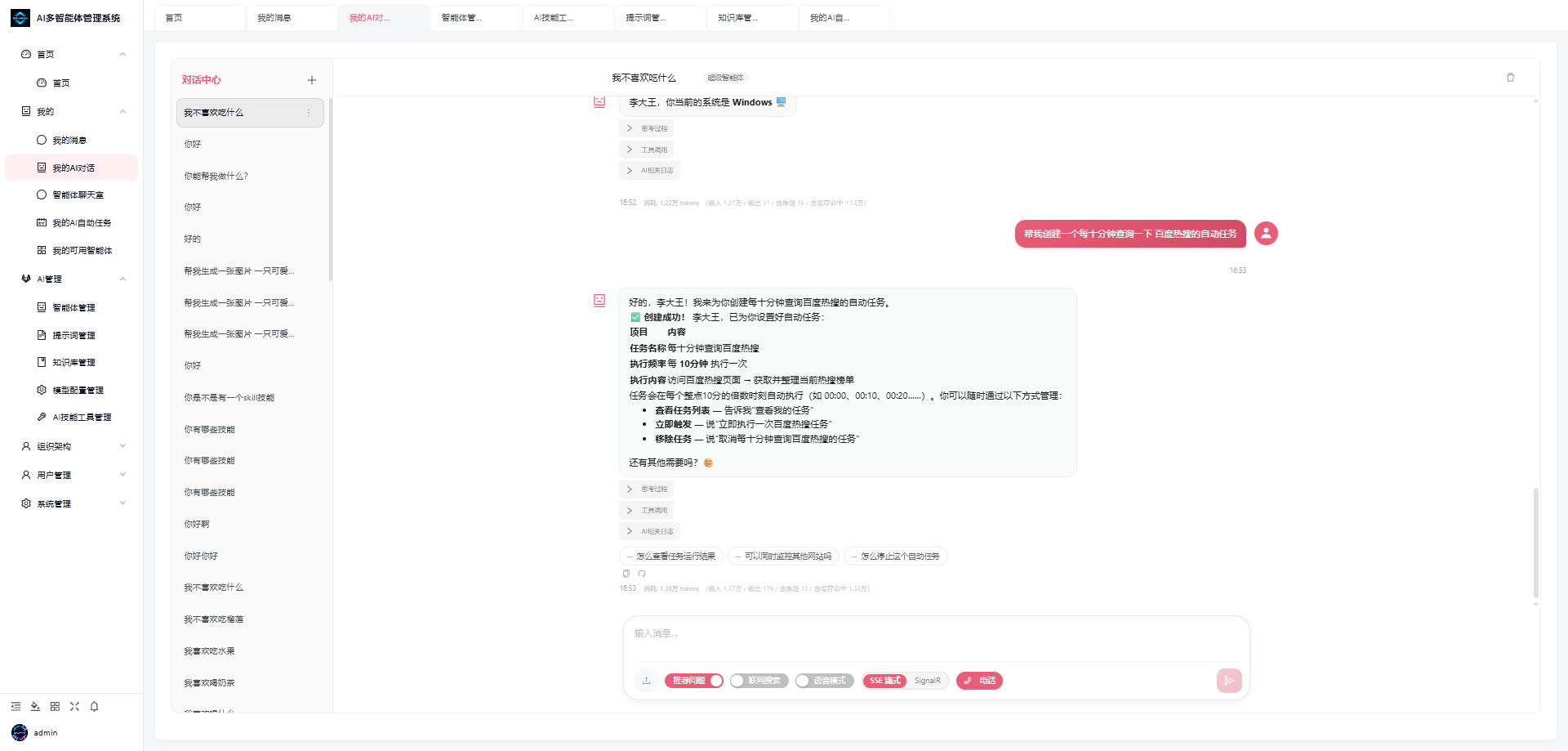The image size is (1568, 751).
Task: Click suggestion 怎么查看任务运行结果
Action: pyautogui.click(x=671, y=557)
